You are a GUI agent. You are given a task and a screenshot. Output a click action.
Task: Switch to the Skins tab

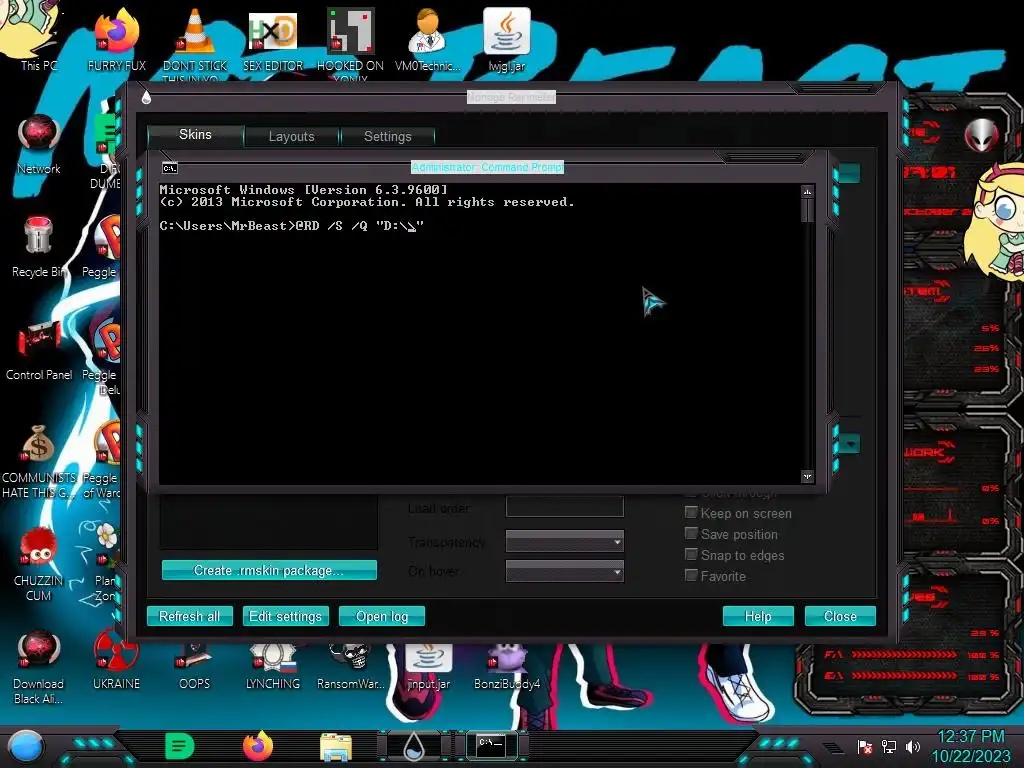(195, 135)
